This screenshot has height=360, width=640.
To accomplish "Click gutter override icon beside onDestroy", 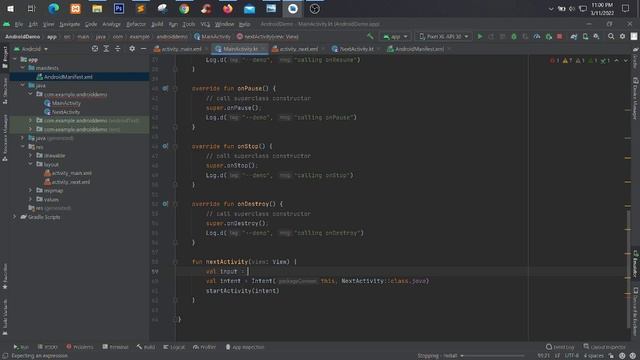I will [165, 204].
